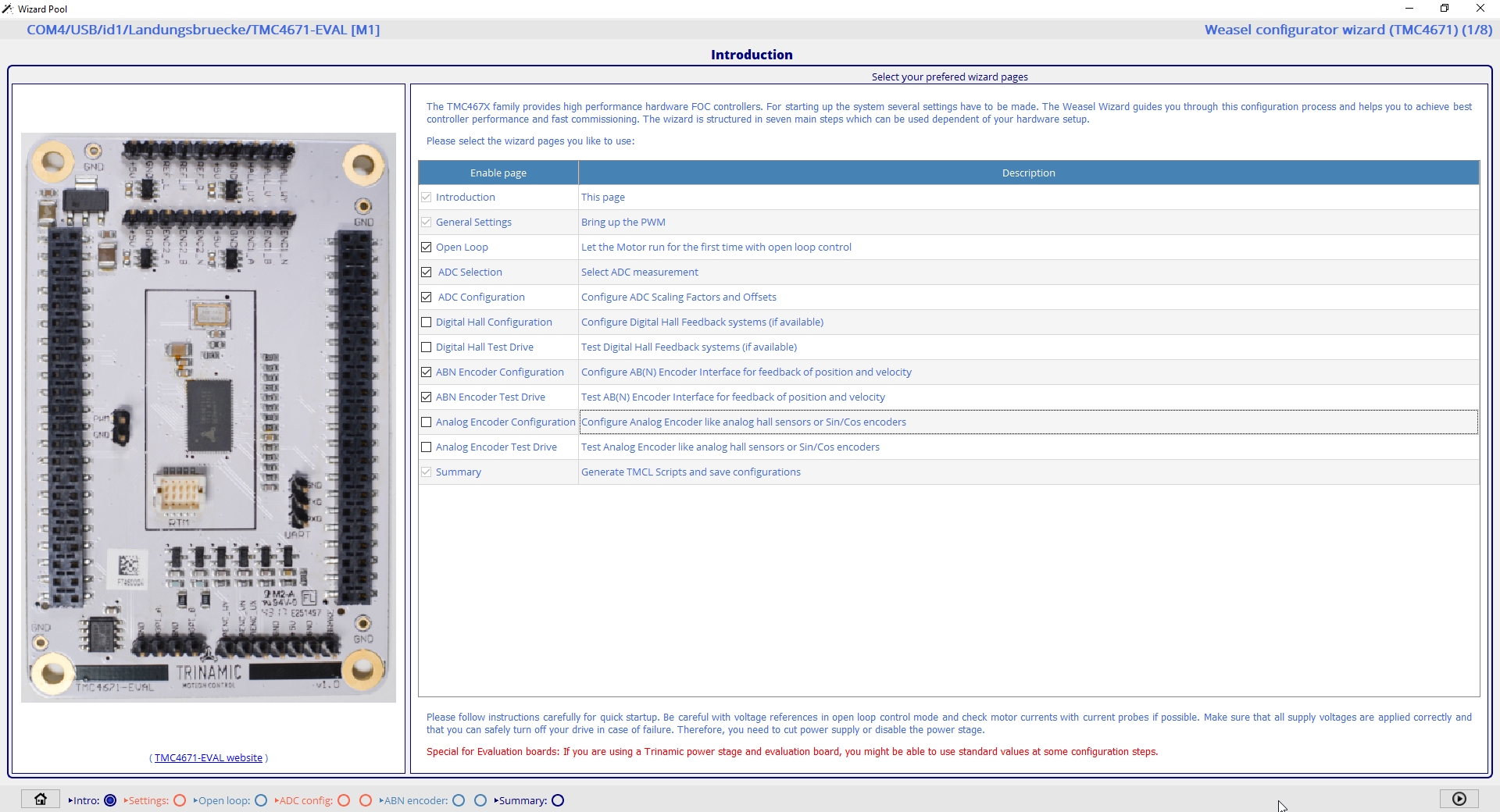Click the Enable page column header
The image size is (1500, 812).
coord(498,173)
